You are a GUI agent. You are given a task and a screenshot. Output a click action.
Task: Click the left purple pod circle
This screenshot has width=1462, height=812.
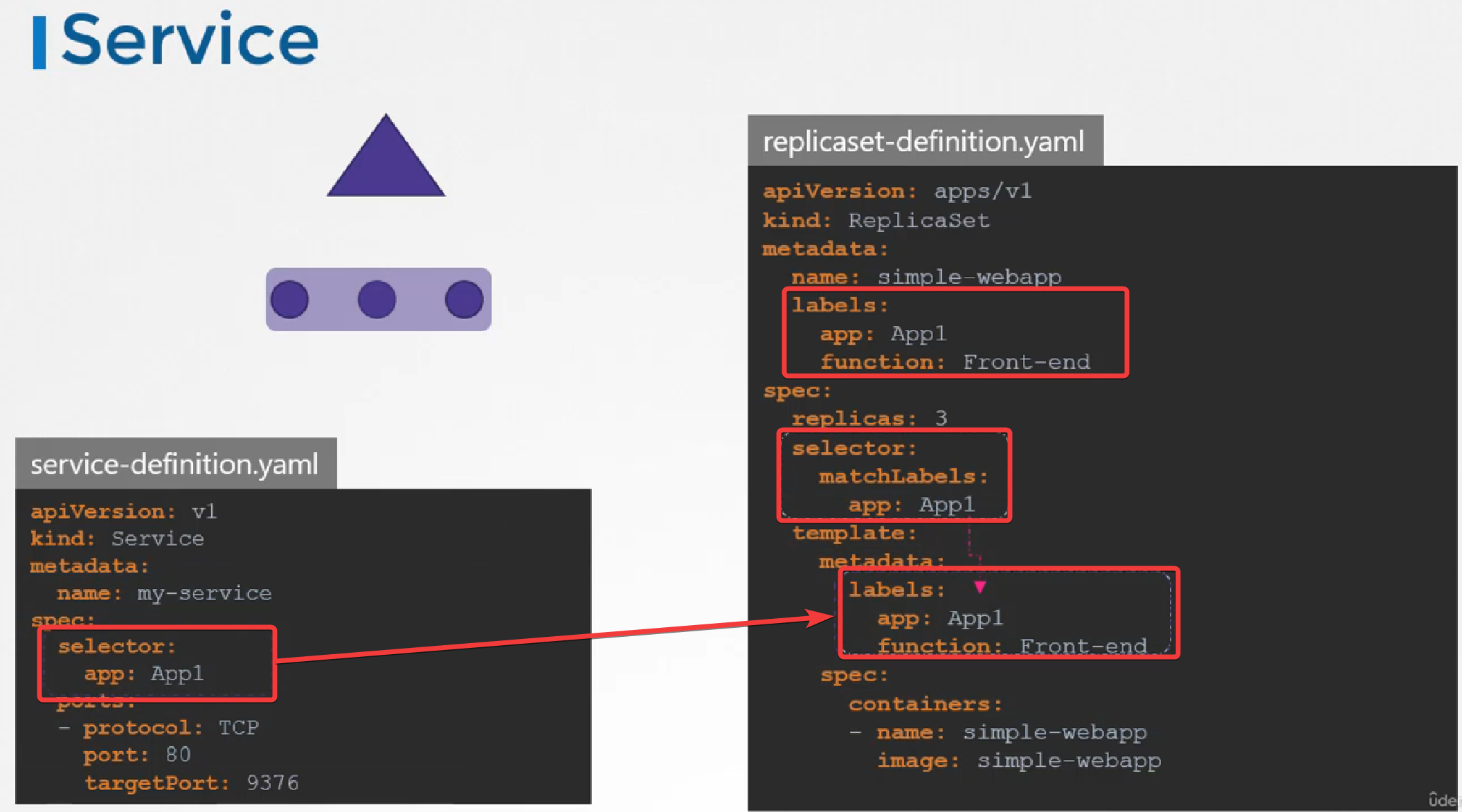point(289,300)
